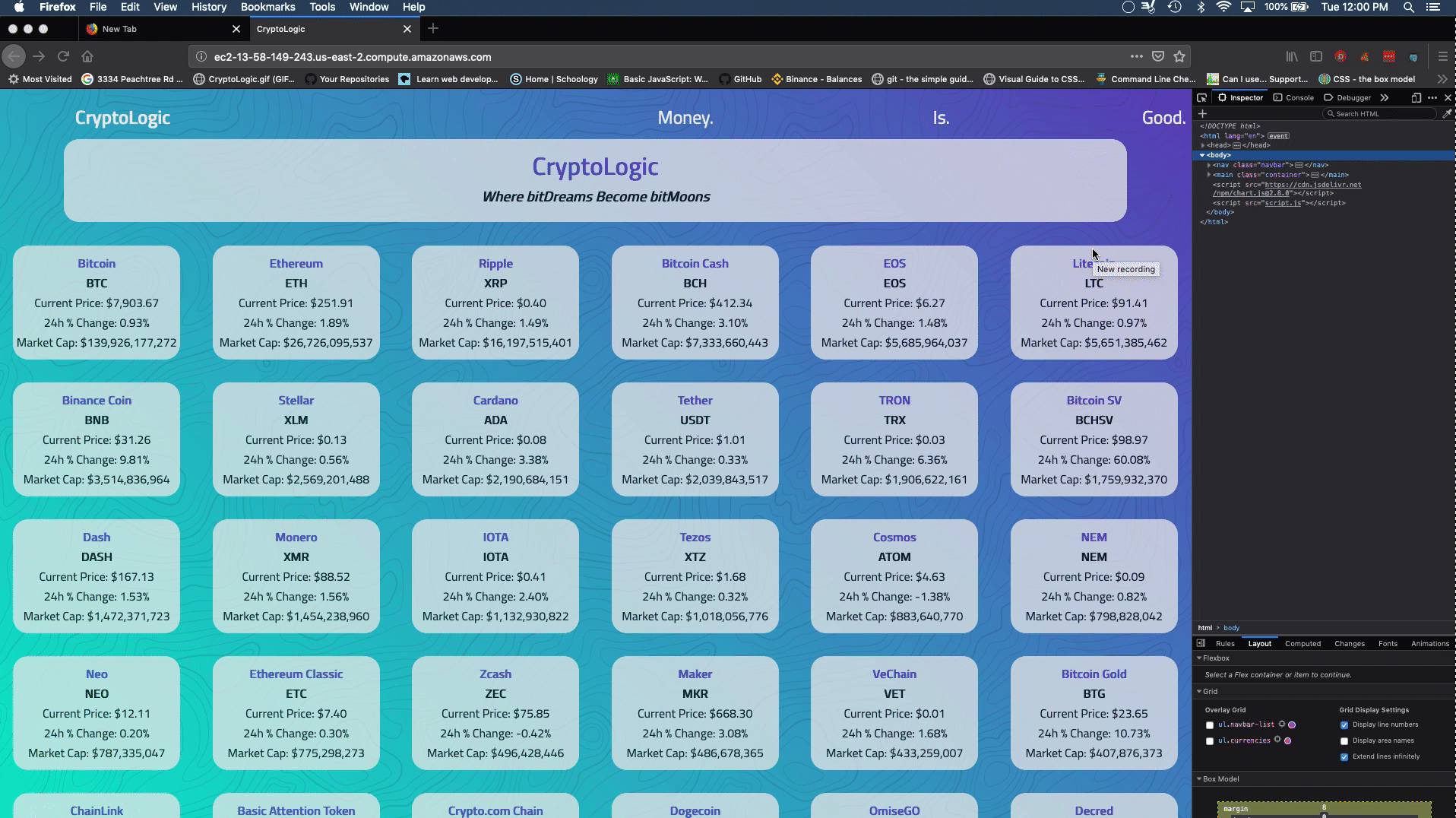Highlight ul.currencies element with target icon
This screenshot has height=818, width=1456.
coord(1277,740)
